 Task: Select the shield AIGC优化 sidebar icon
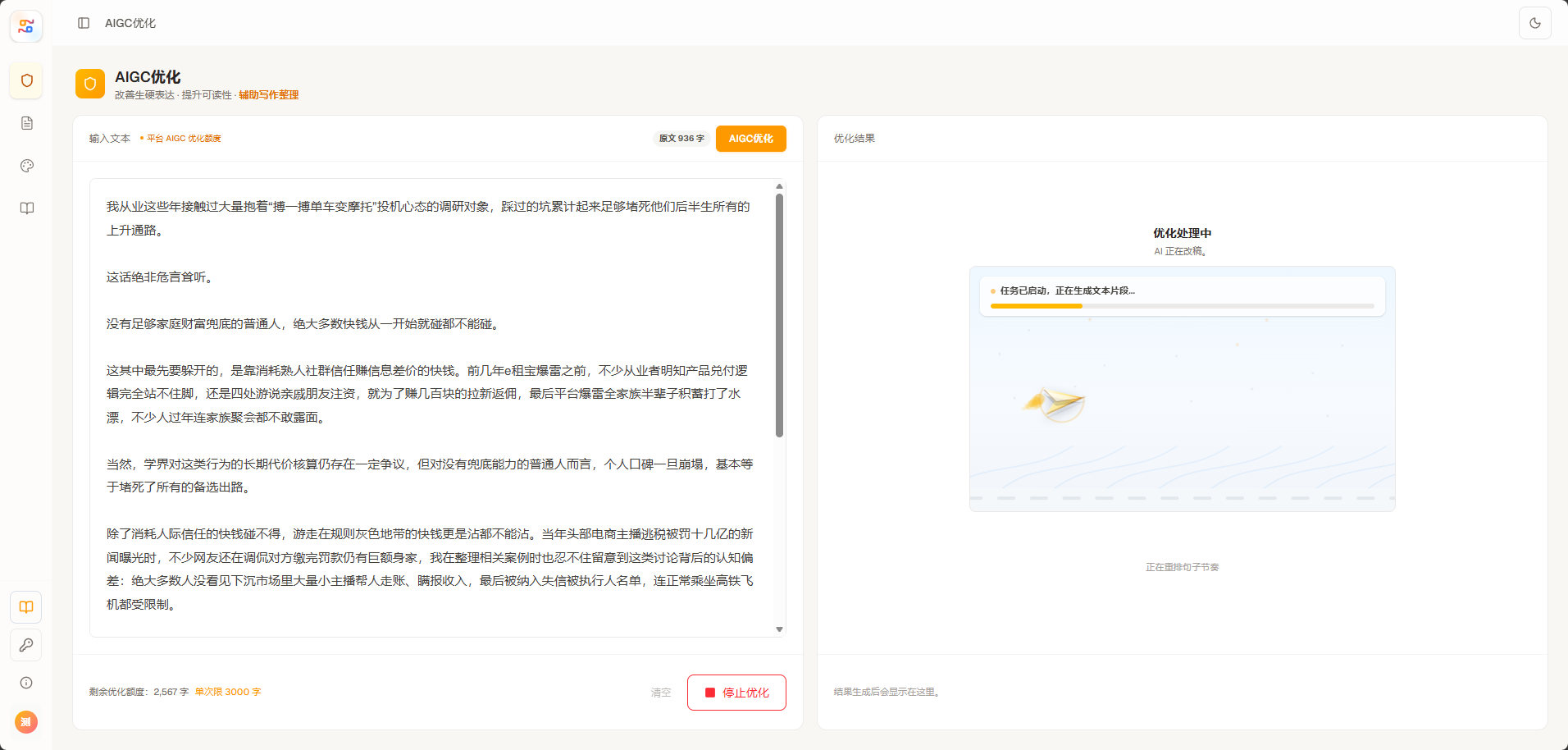pyautogui.click(x=26, y=80)
